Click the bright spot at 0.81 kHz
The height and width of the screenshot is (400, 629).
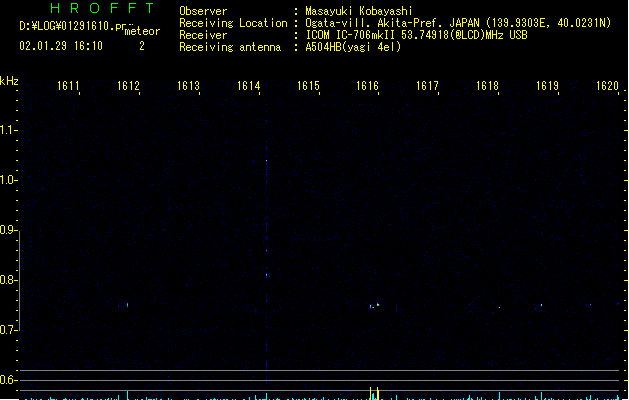pyautogui.click(x=266, y=276)
